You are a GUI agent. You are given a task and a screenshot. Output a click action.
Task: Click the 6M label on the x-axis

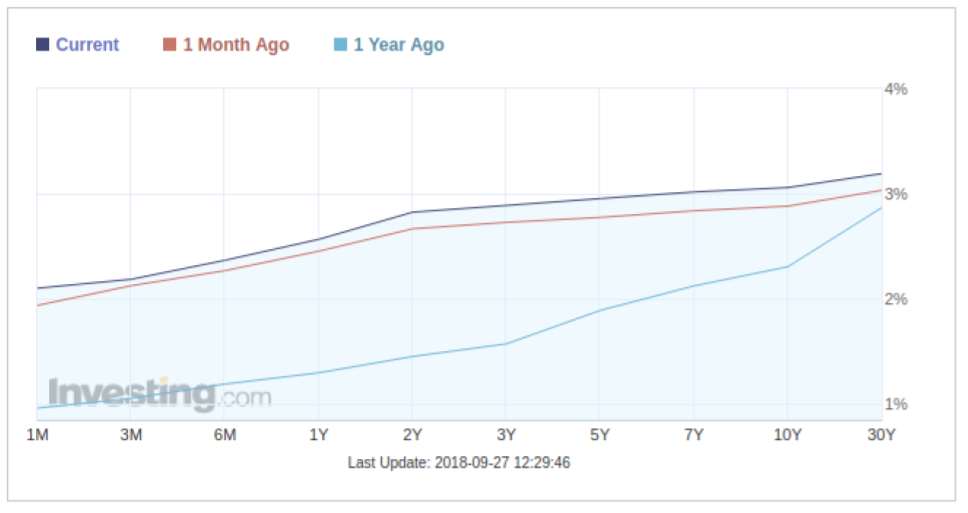[x=224, y=435]
